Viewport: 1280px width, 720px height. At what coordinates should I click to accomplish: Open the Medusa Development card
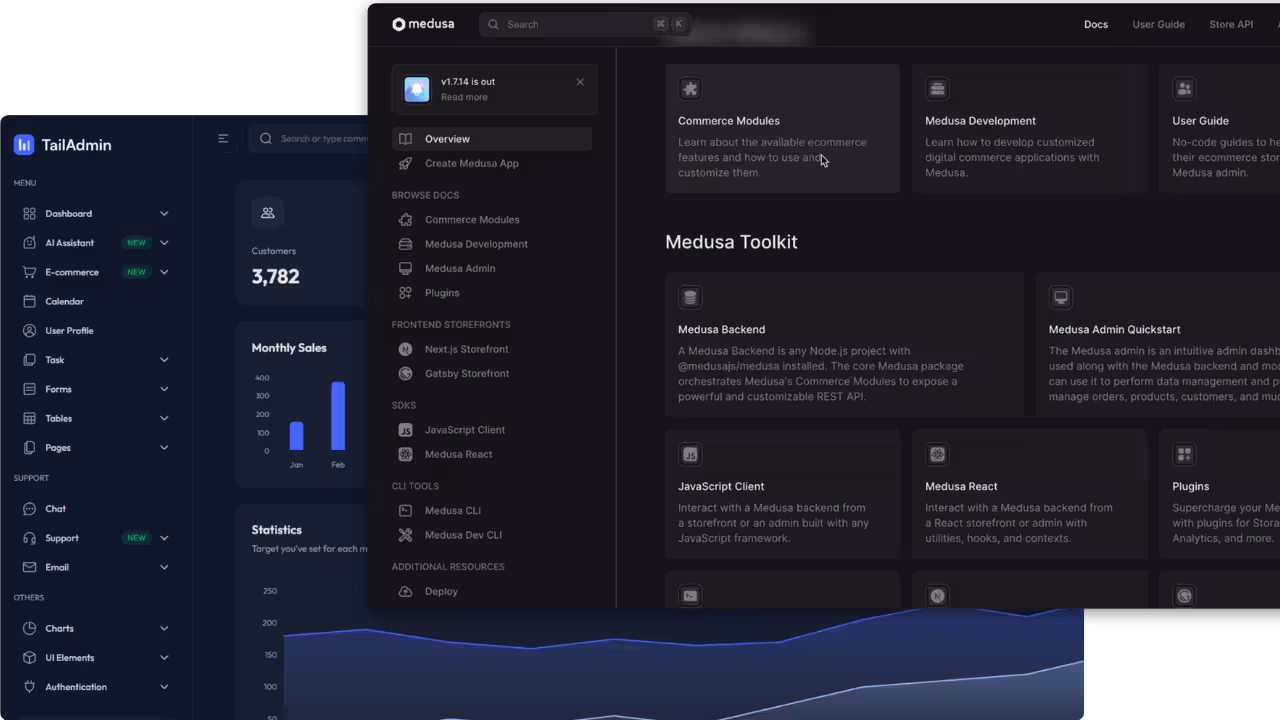1029,128
